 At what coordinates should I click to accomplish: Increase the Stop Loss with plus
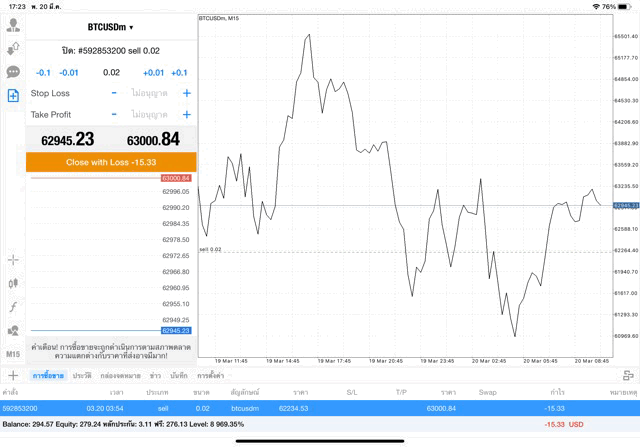click(x=186, y=93)
